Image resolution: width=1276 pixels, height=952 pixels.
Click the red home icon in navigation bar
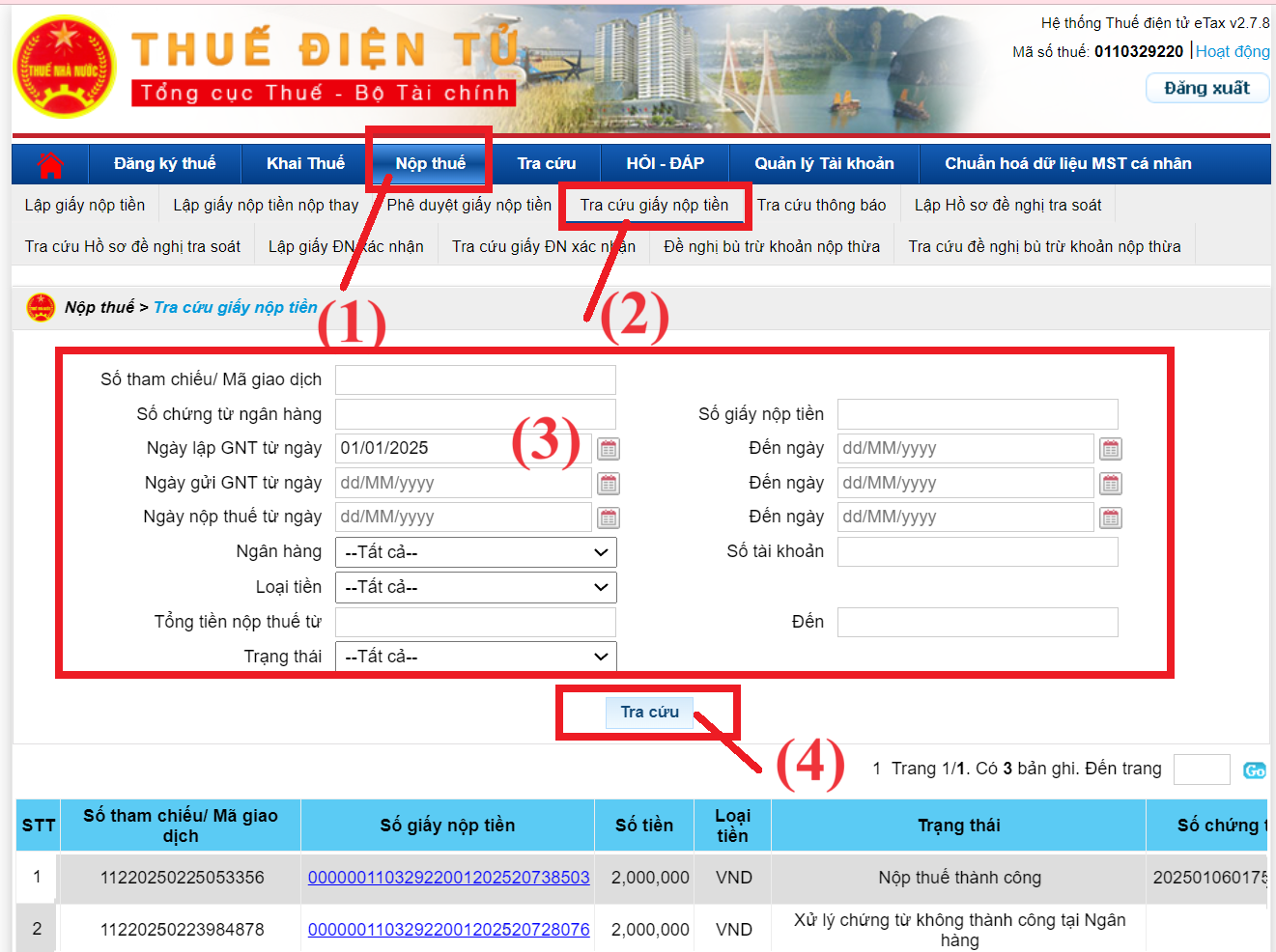50,165
